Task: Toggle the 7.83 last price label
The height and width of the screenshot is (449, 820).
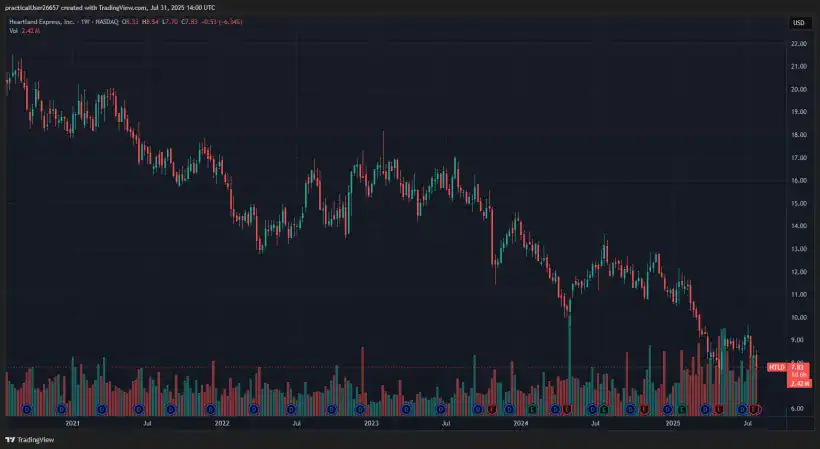Action: 799,367
